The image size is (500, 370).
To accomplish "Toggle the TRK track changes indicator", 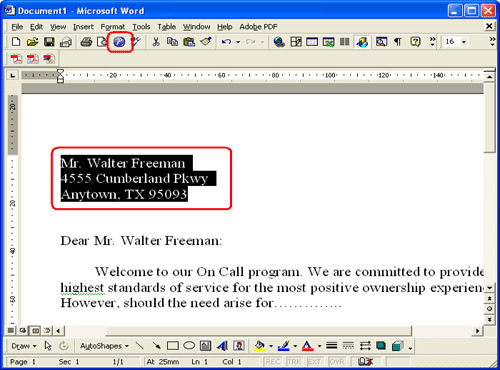I will (x=294, y=362).
